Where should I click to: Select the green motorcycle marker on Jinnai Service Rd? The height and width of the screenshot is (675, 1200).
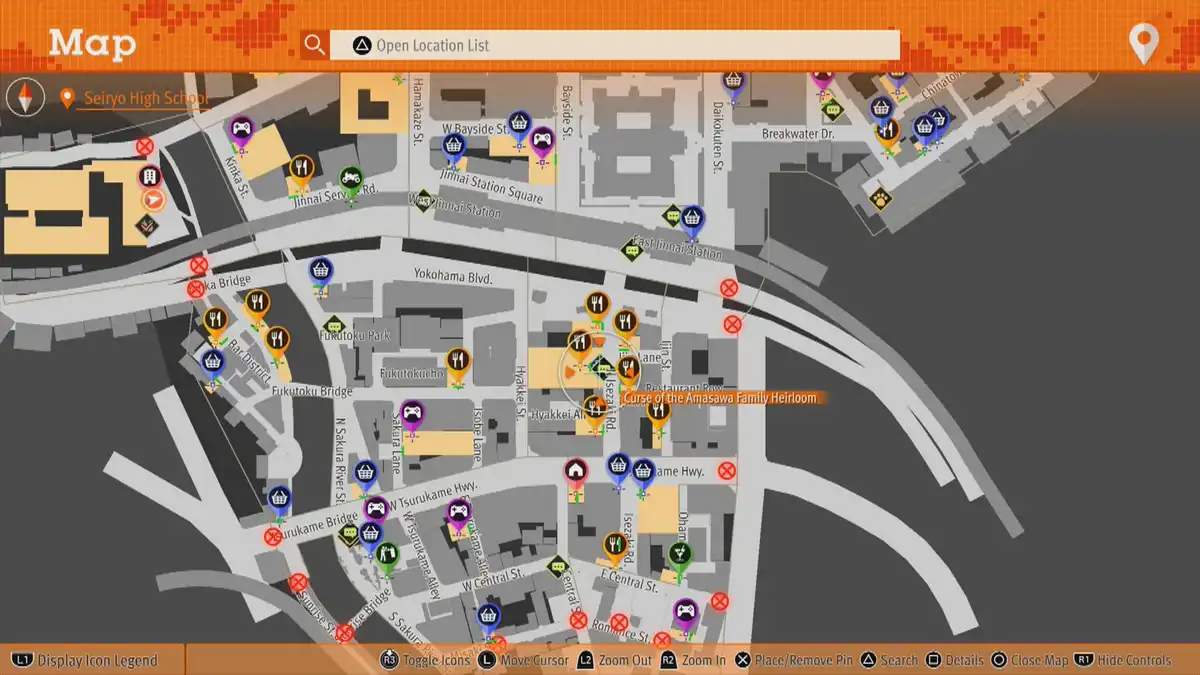(x=350, y=180)
